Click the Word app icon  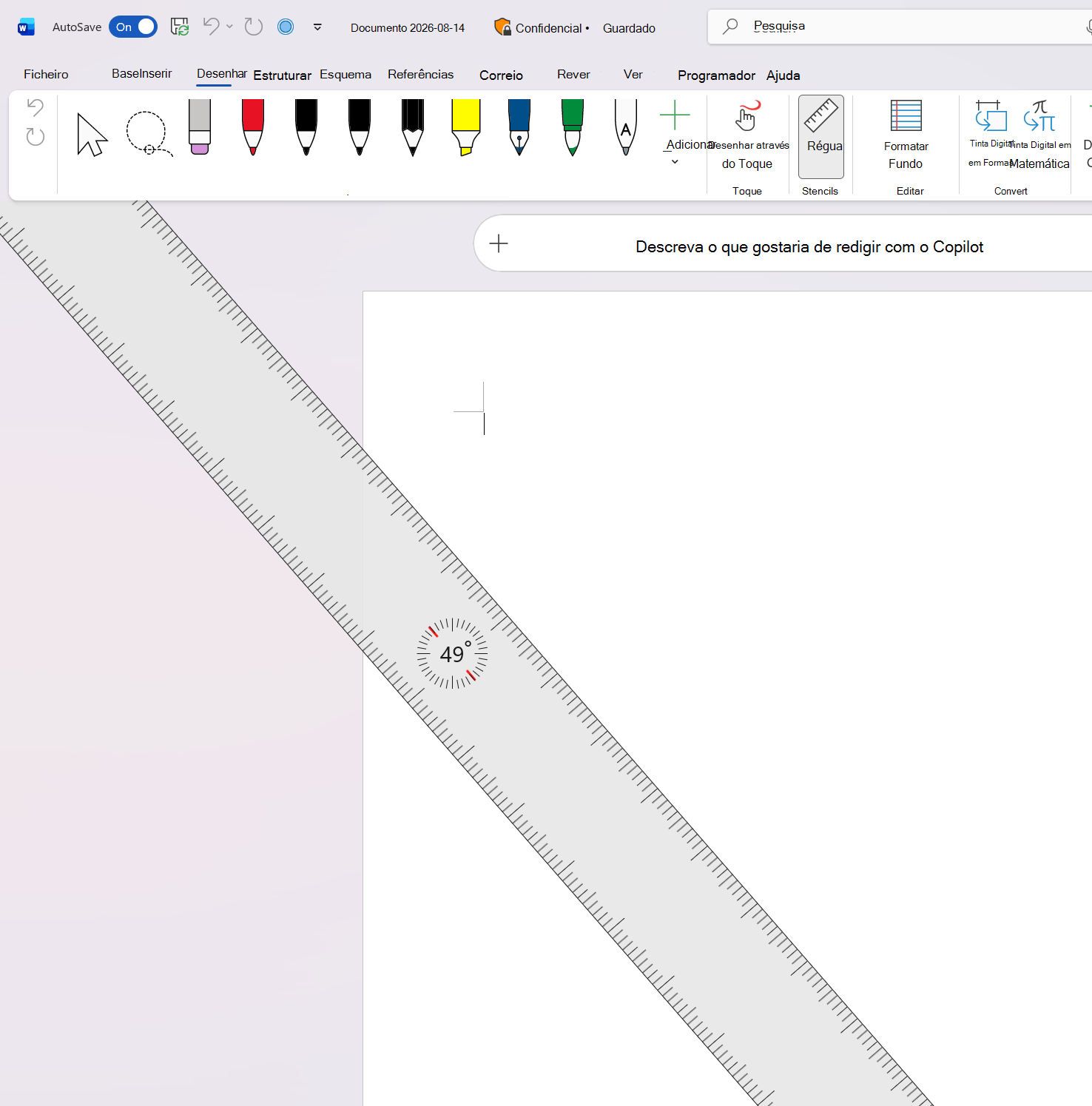(x=26, y=27)
